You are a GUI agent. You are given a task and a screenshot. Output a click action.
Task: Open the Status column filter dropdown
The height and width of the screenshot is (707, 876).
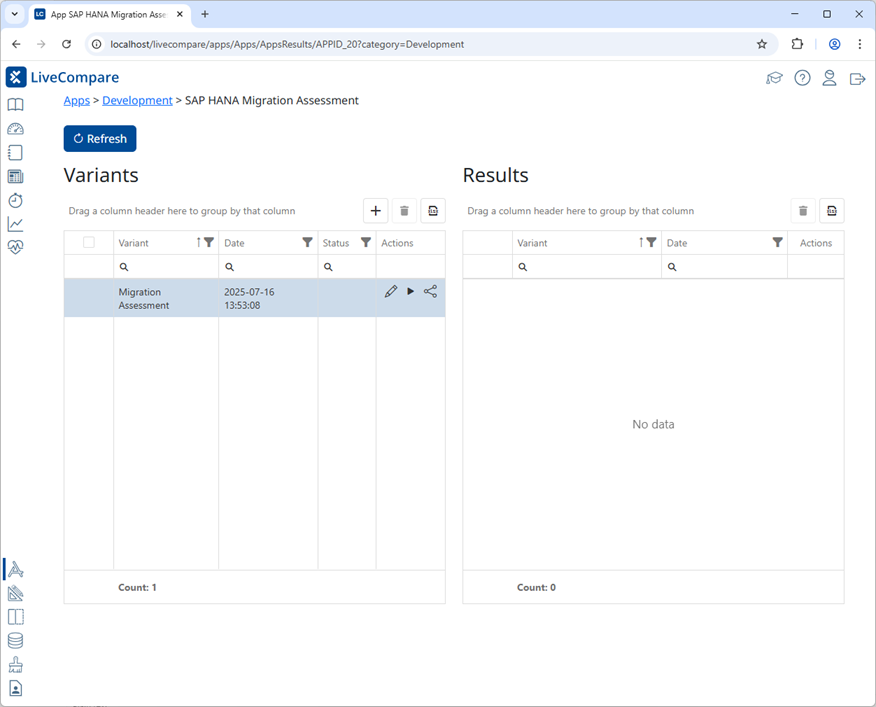click(x=366, y=242)
